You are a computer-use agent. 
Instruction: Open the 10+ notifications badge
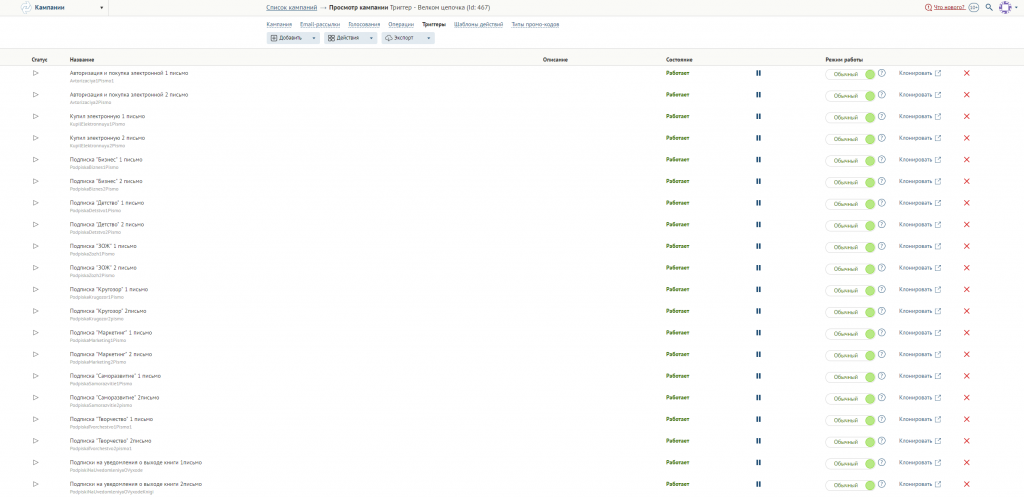(973, 7)
